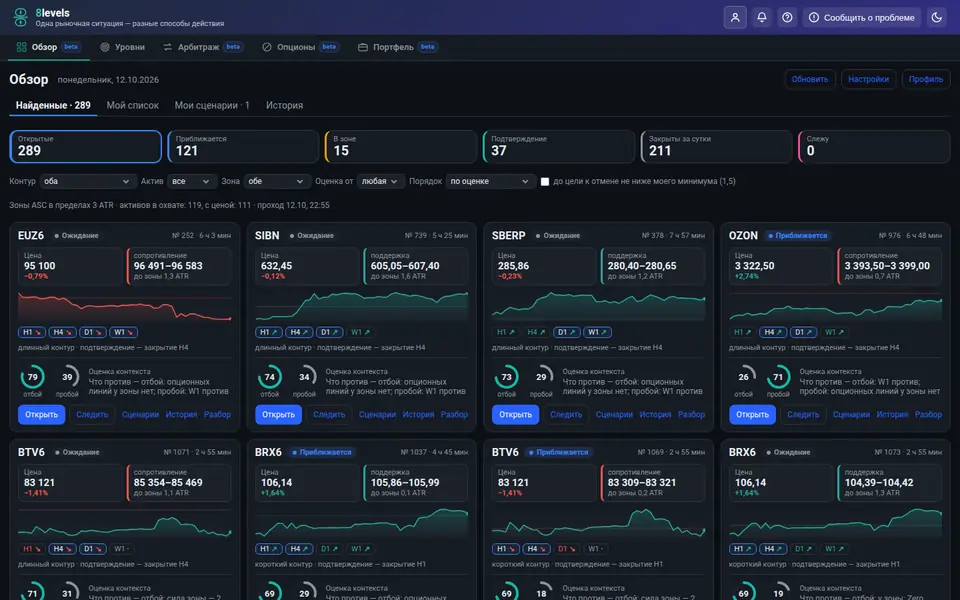The height and width of the screenshot is (600, 960).
Task: Click the circle icon beside Опционы
Action: click(267, 47)
